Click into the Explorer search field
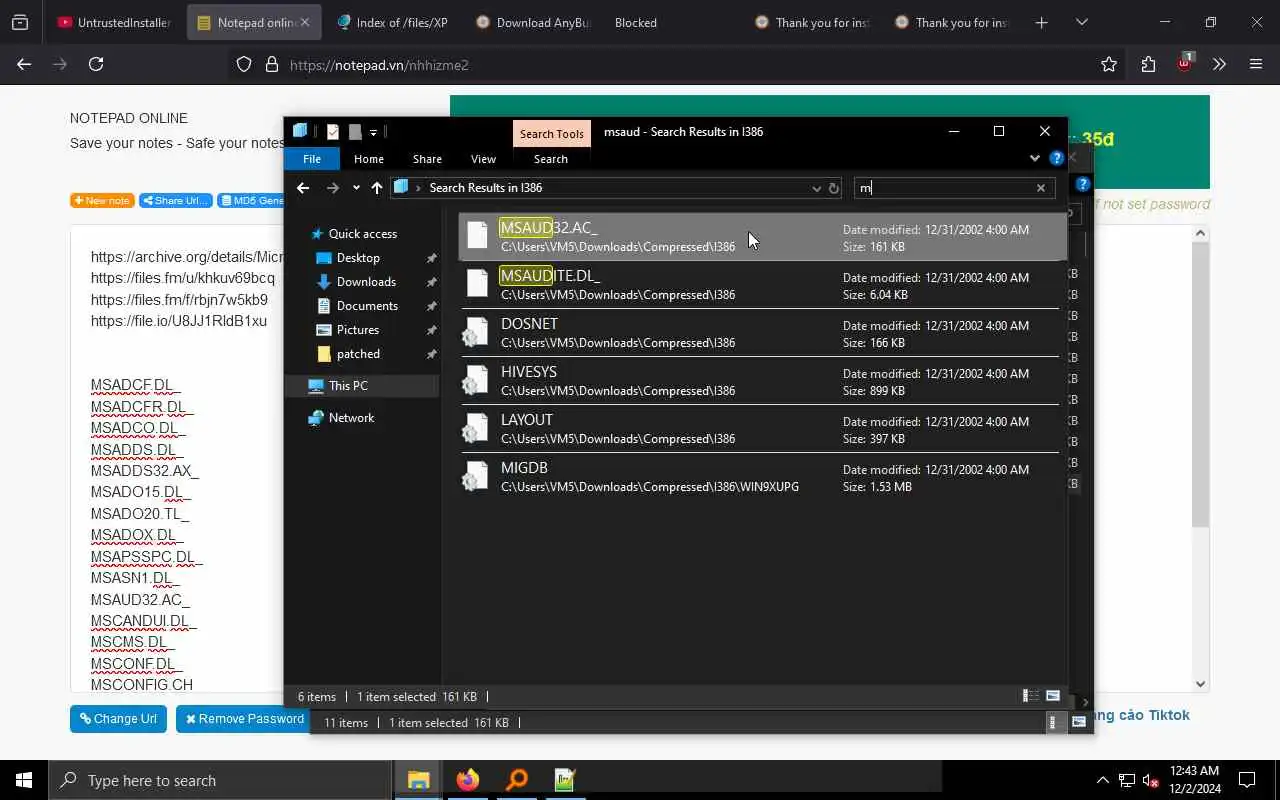The height and width of the screenshot is (800, 1280). click(943, 188)
